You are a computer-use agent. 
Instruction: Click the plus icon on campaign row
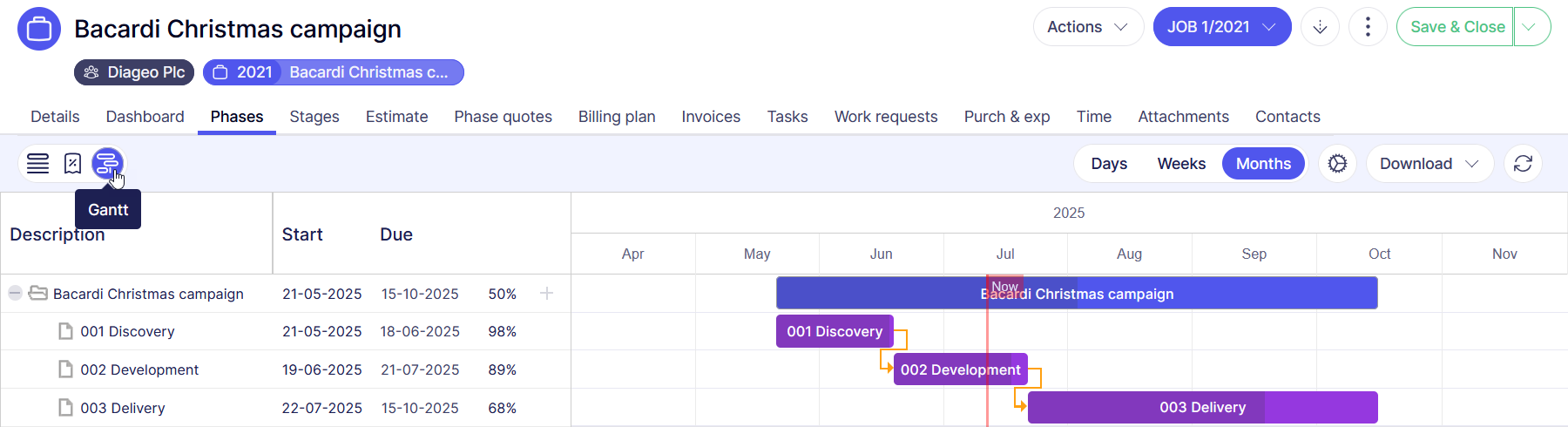click(546, 294)
